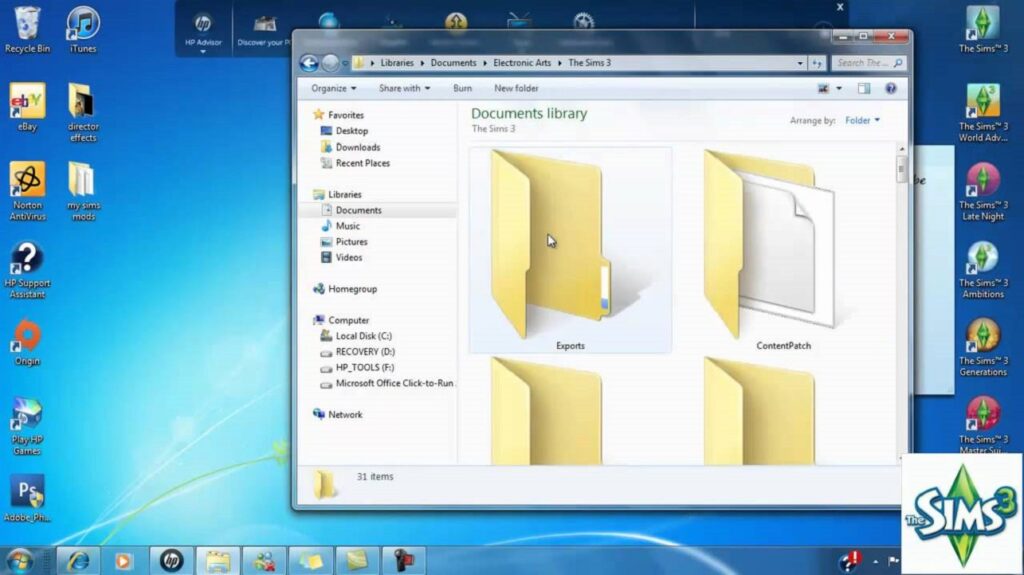Toggle the preview pane icon

click(x=864, y=88)
